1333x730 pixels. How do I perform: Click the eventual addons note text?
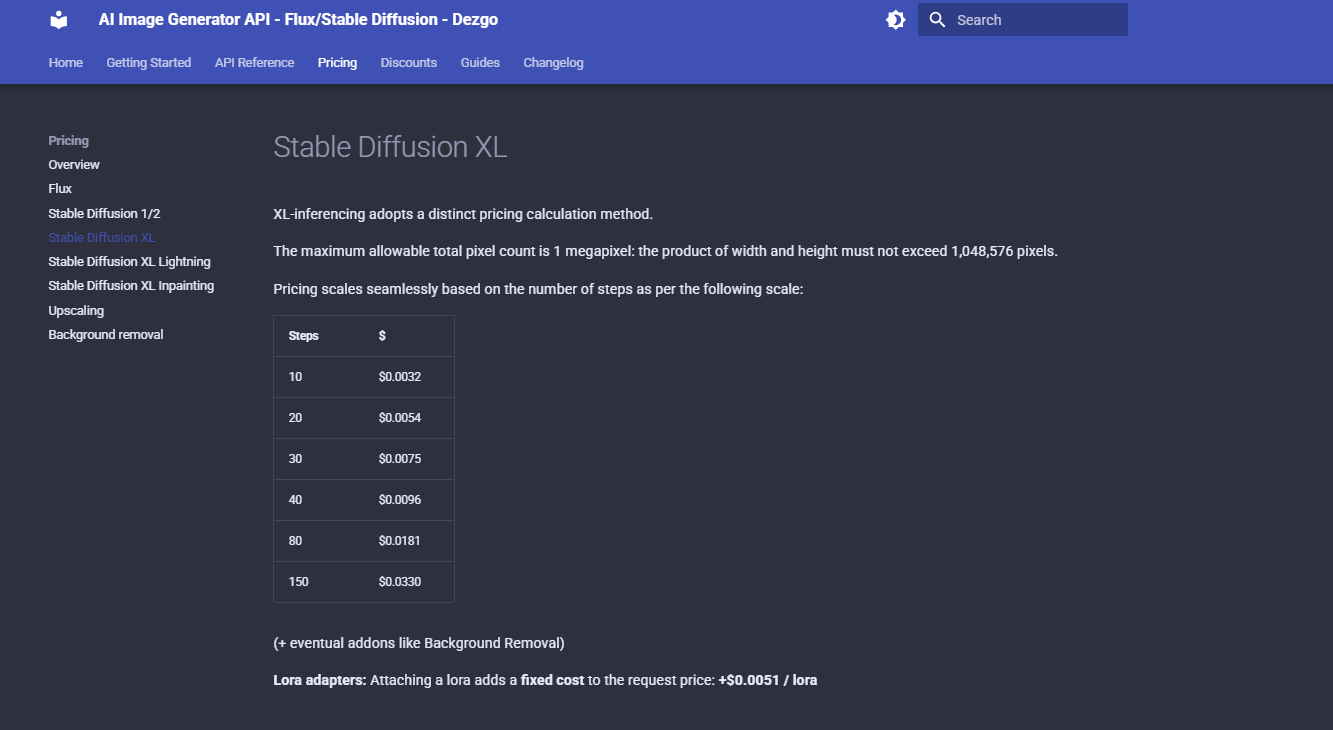pyautogui.click(x=419, y=643)
